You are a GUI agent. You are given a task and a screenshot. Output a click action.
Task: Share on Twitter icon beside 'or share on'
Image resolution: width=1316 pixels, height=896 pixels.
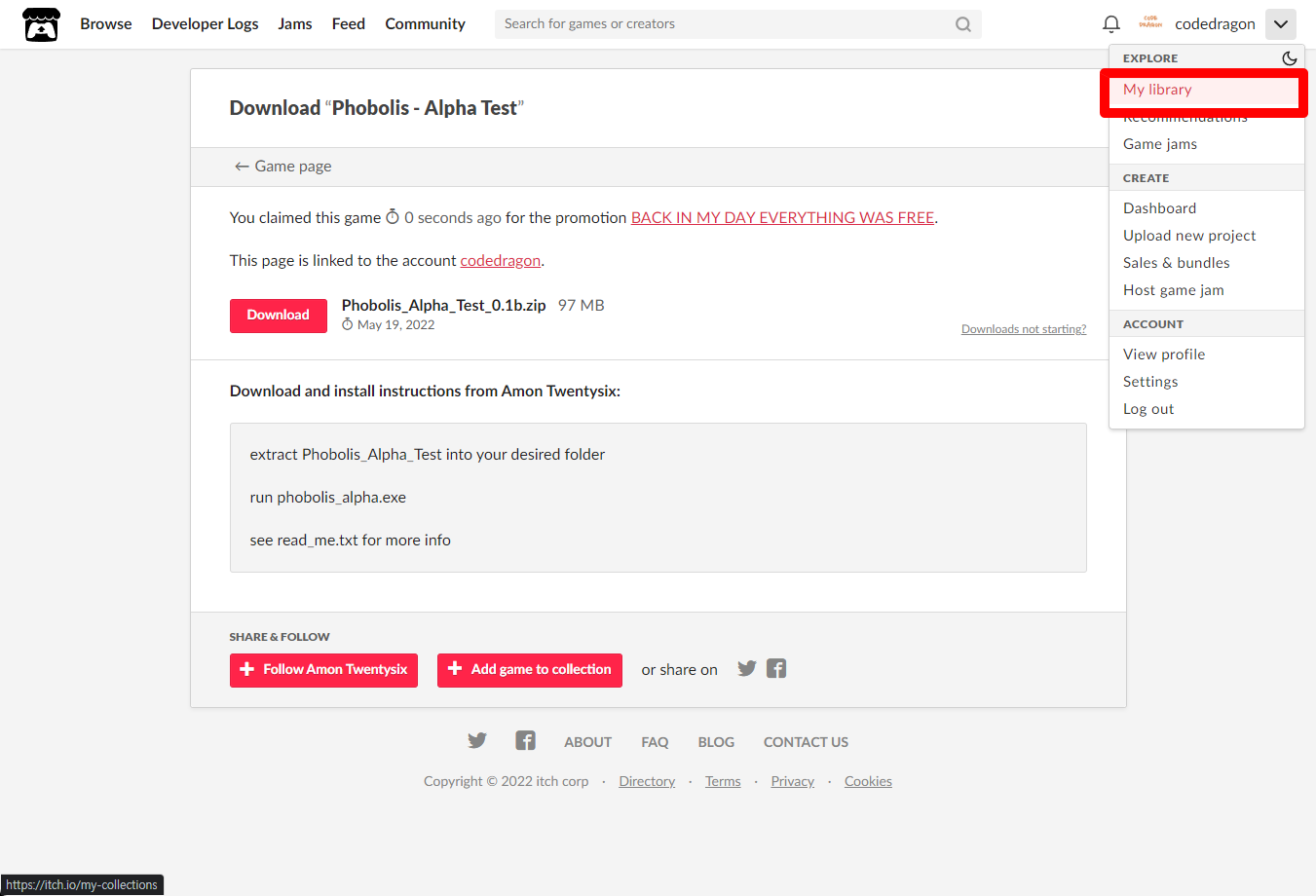pyautogui.click(x=747, y=668)
